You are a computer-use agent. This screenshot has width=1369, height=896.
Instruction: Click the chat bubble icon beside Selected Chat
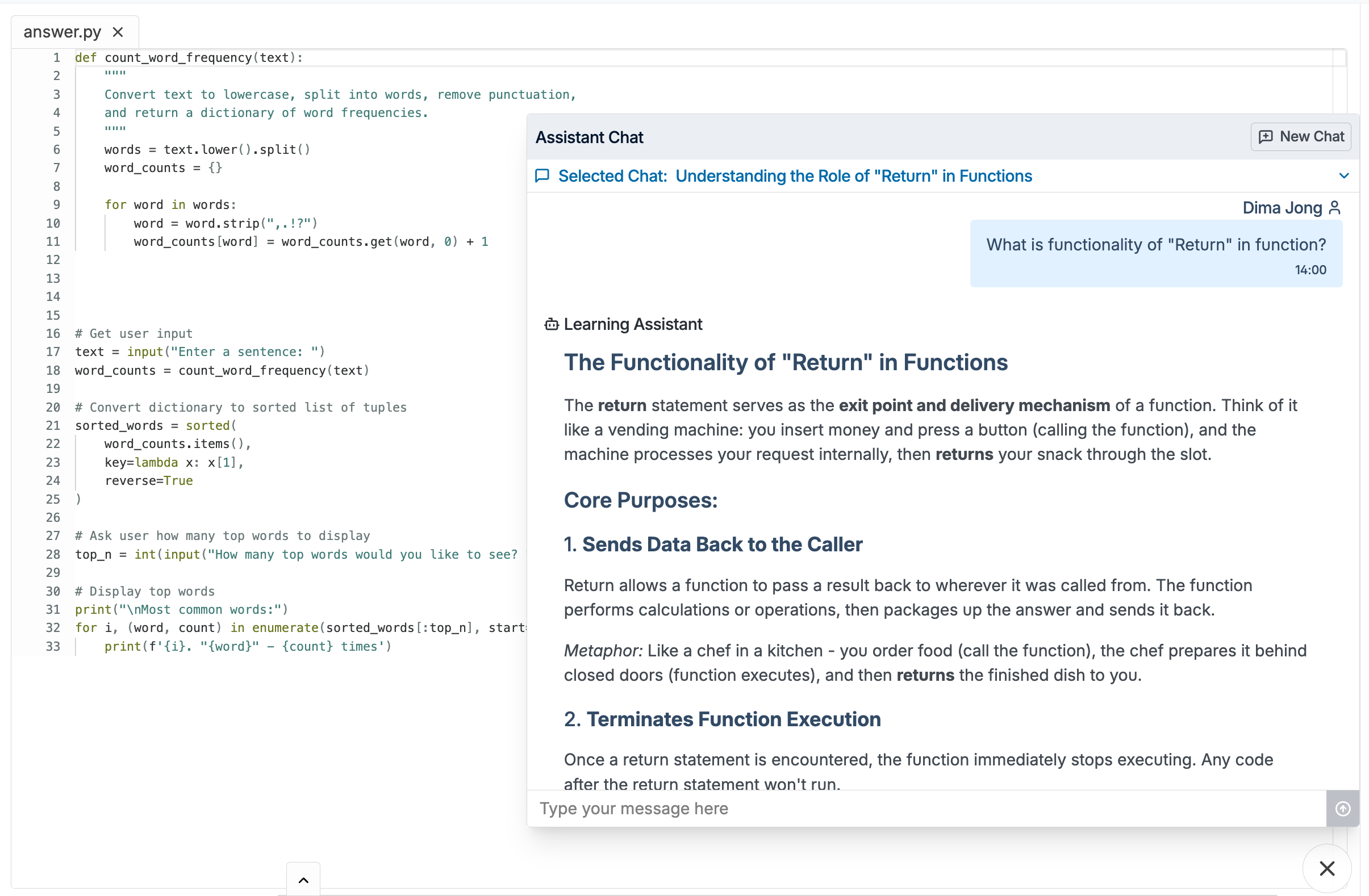coord(542,176)
